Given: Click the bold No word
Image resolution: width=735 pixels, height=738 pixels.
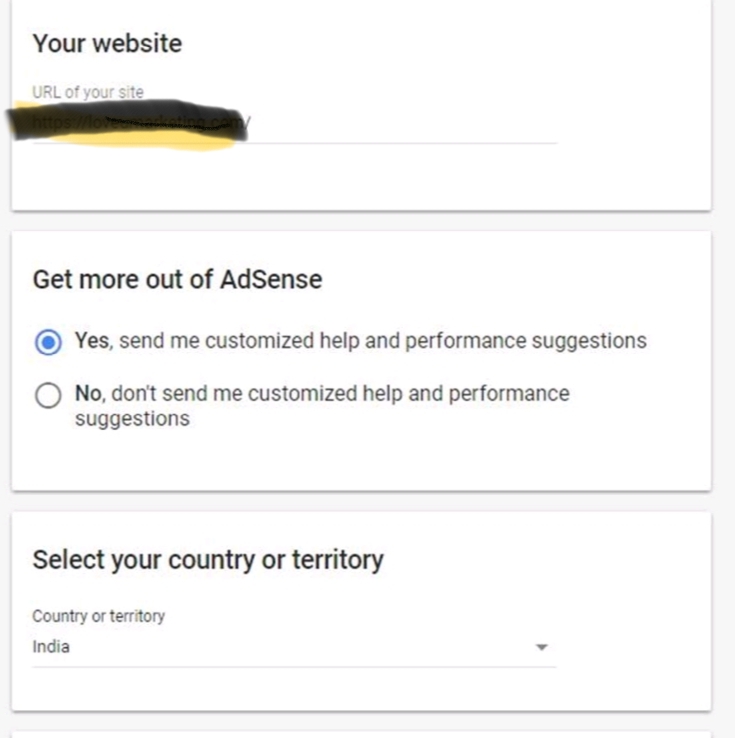Looking at the screenshot, I should click(x=88, y=393).
